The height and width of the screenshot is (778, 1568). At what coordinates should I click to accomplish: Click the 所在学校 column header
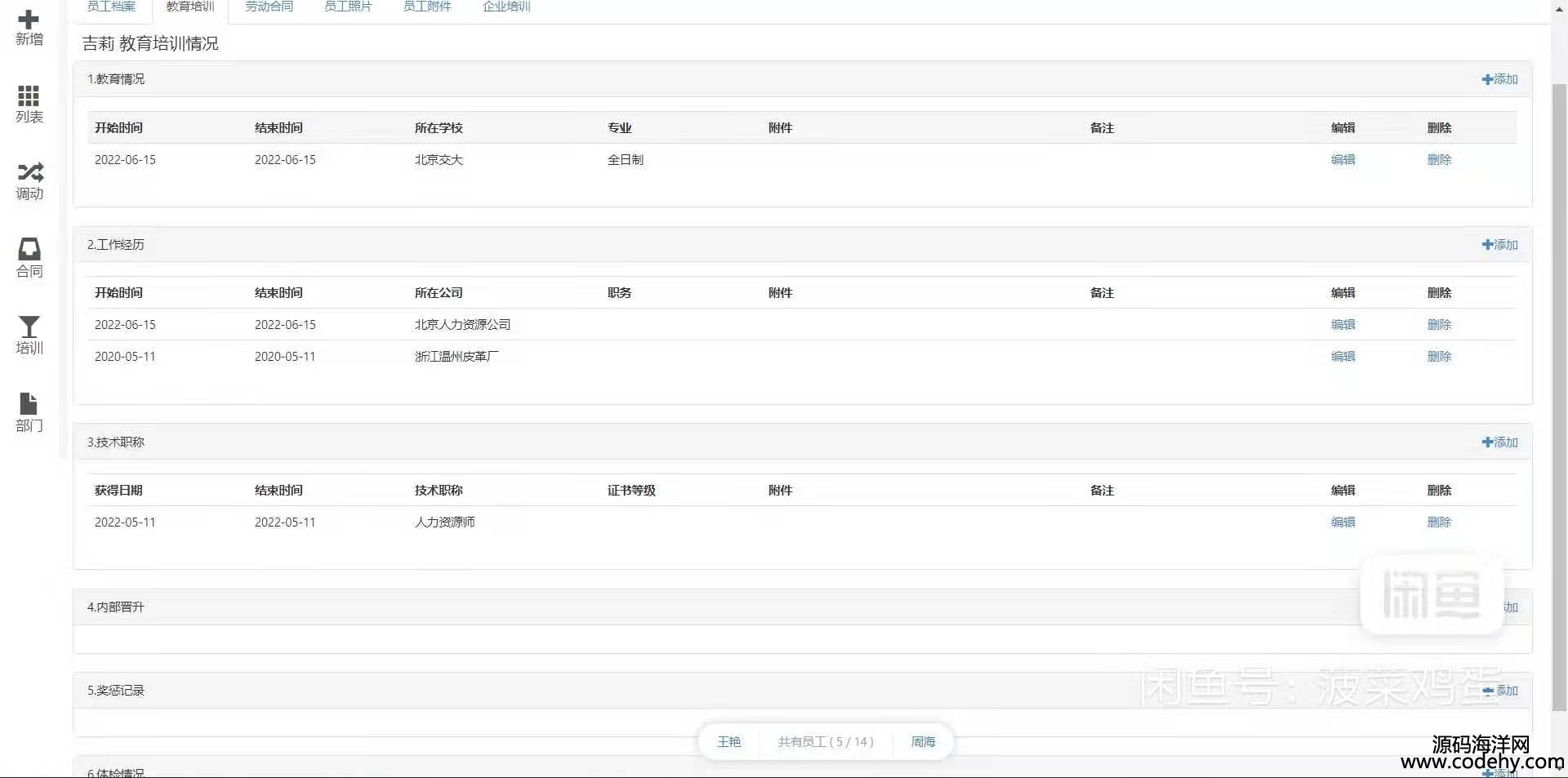tap(439, 128)
